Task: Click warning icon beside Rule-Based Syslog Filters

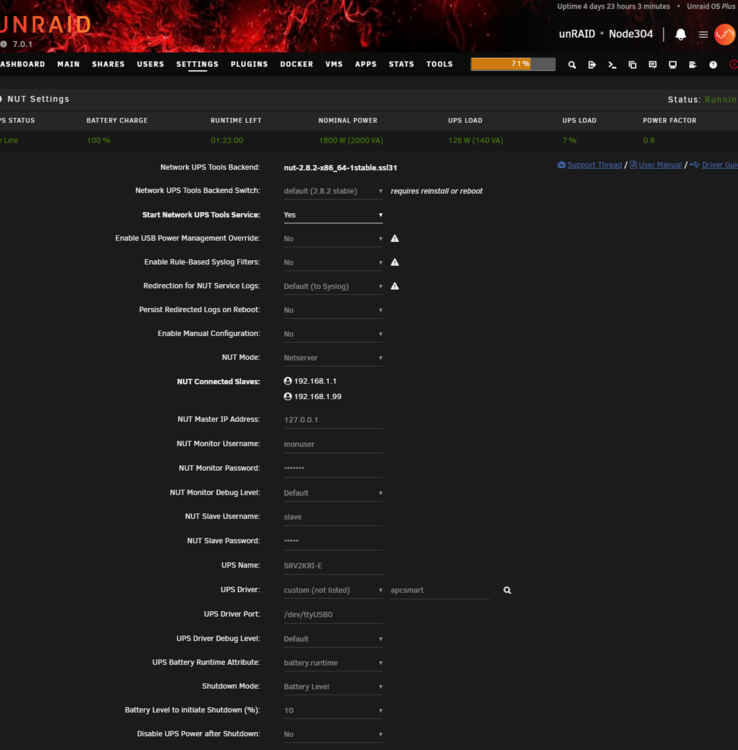Action: point(395,262)
